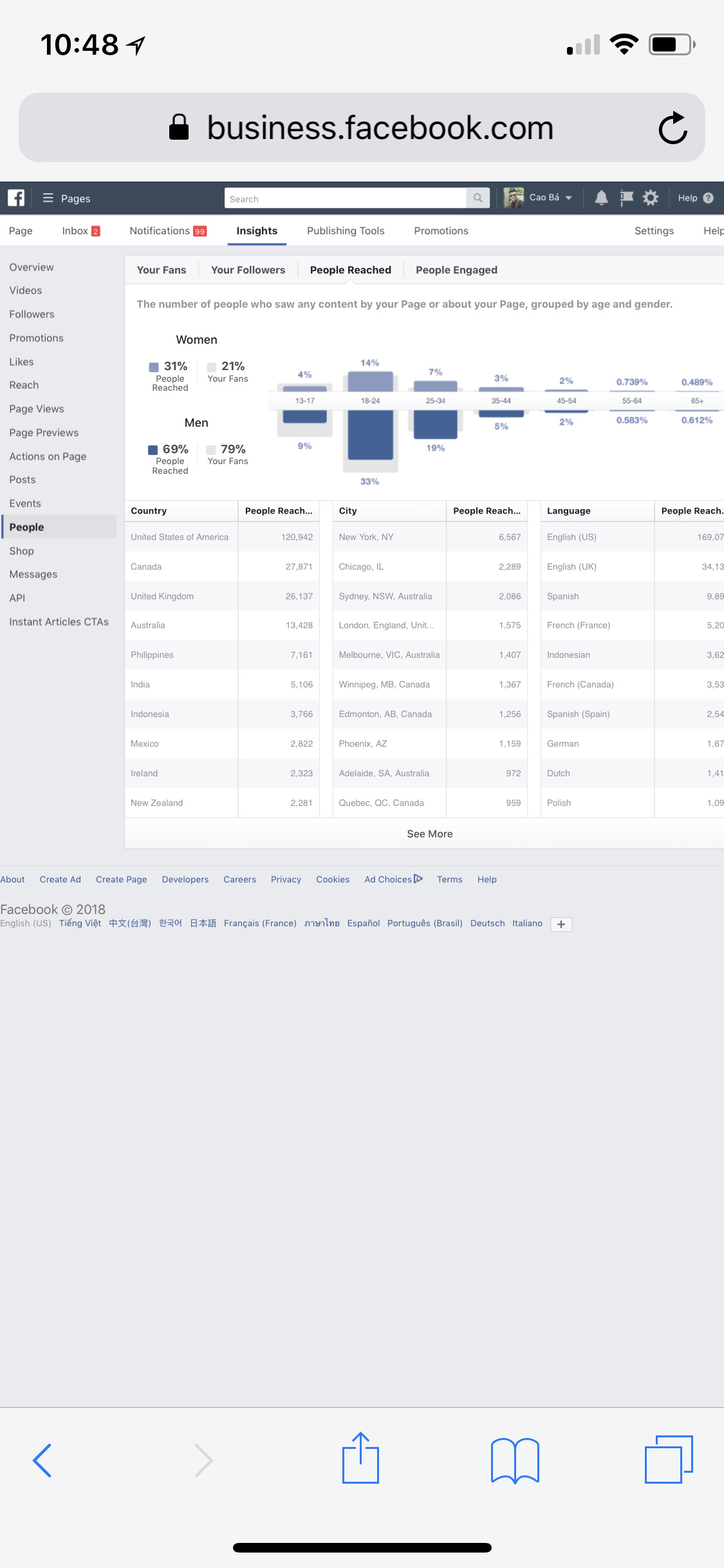The height and width of the screenshot is (1568, 724).
Task: Click the plus button for more languages
Action: point(561,924)
